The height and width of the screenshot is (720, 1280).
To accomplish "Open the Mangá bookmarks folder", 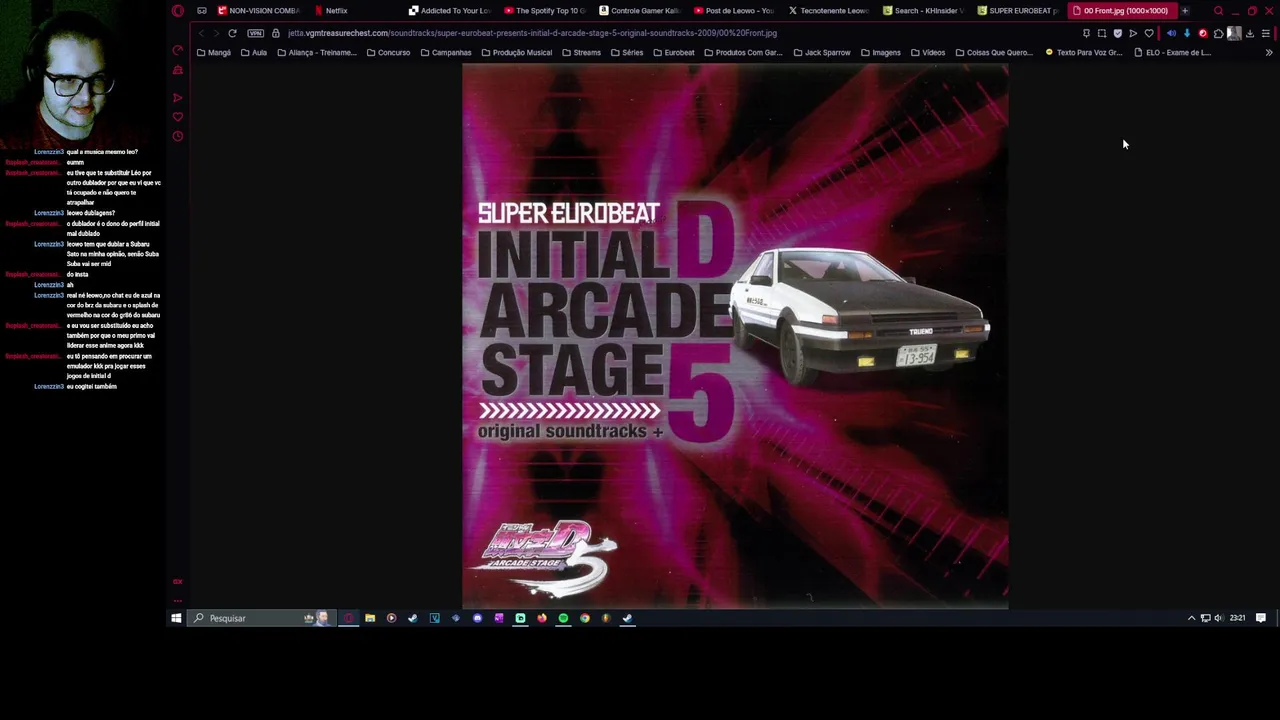I will (x=214, y=53).
